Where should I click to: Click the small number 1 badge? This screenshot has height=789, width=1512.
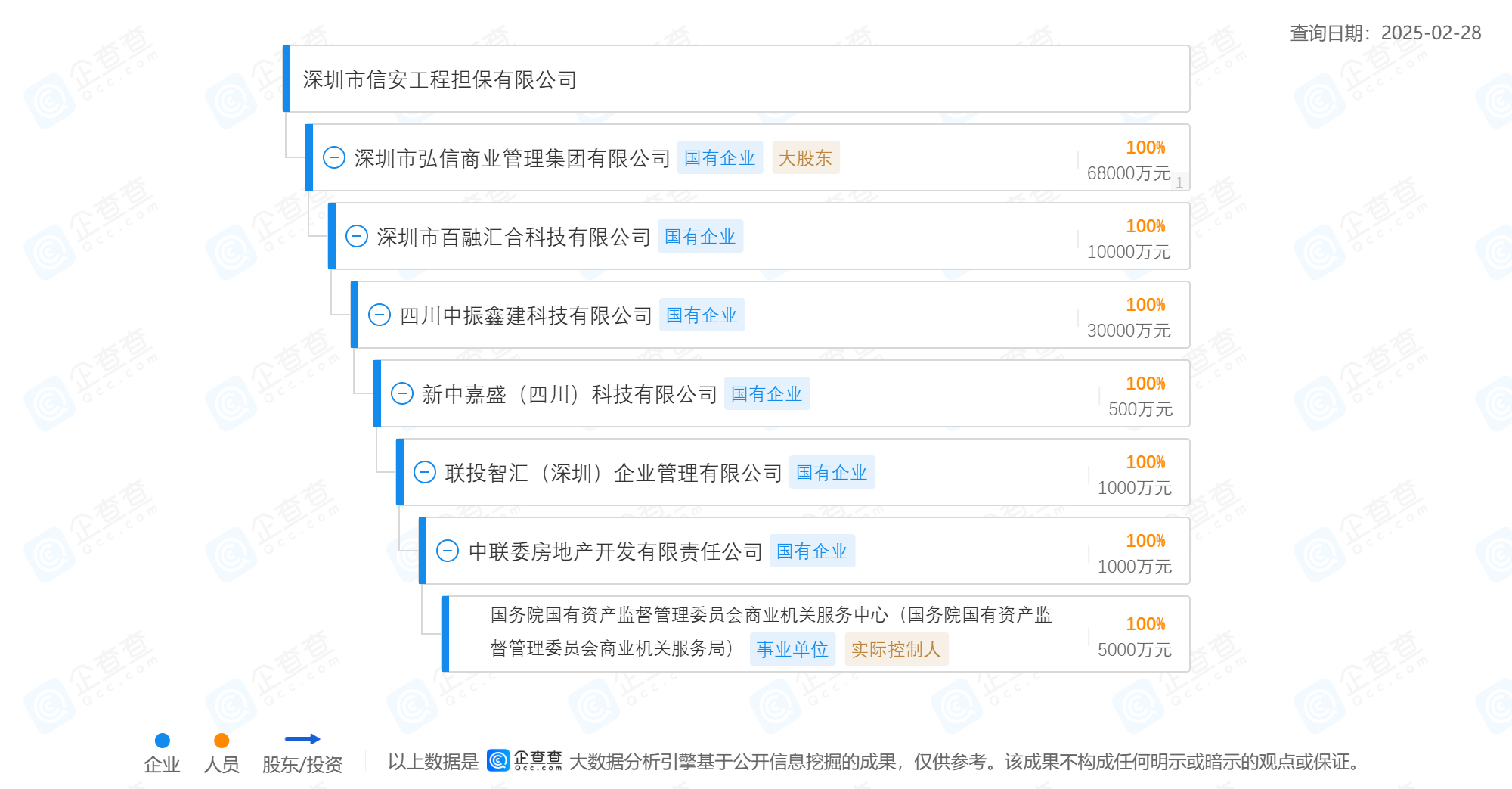[x=1179, y=182]
